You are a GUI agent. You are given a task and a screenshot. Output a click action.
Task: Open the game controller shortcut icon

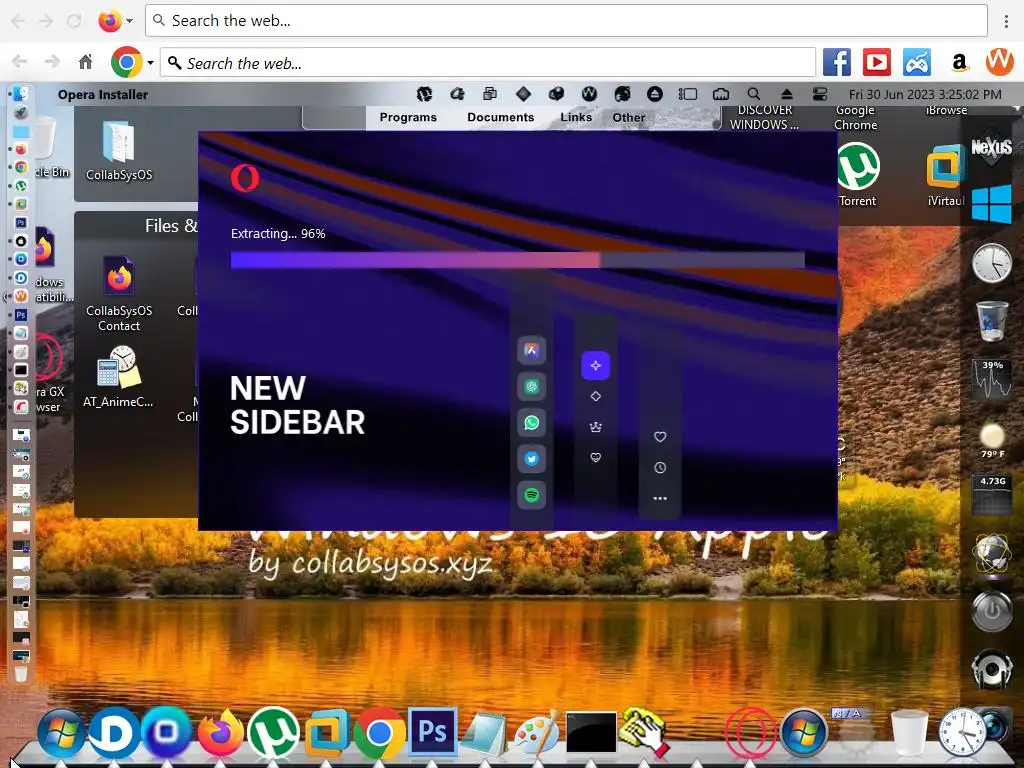[917, 63]
